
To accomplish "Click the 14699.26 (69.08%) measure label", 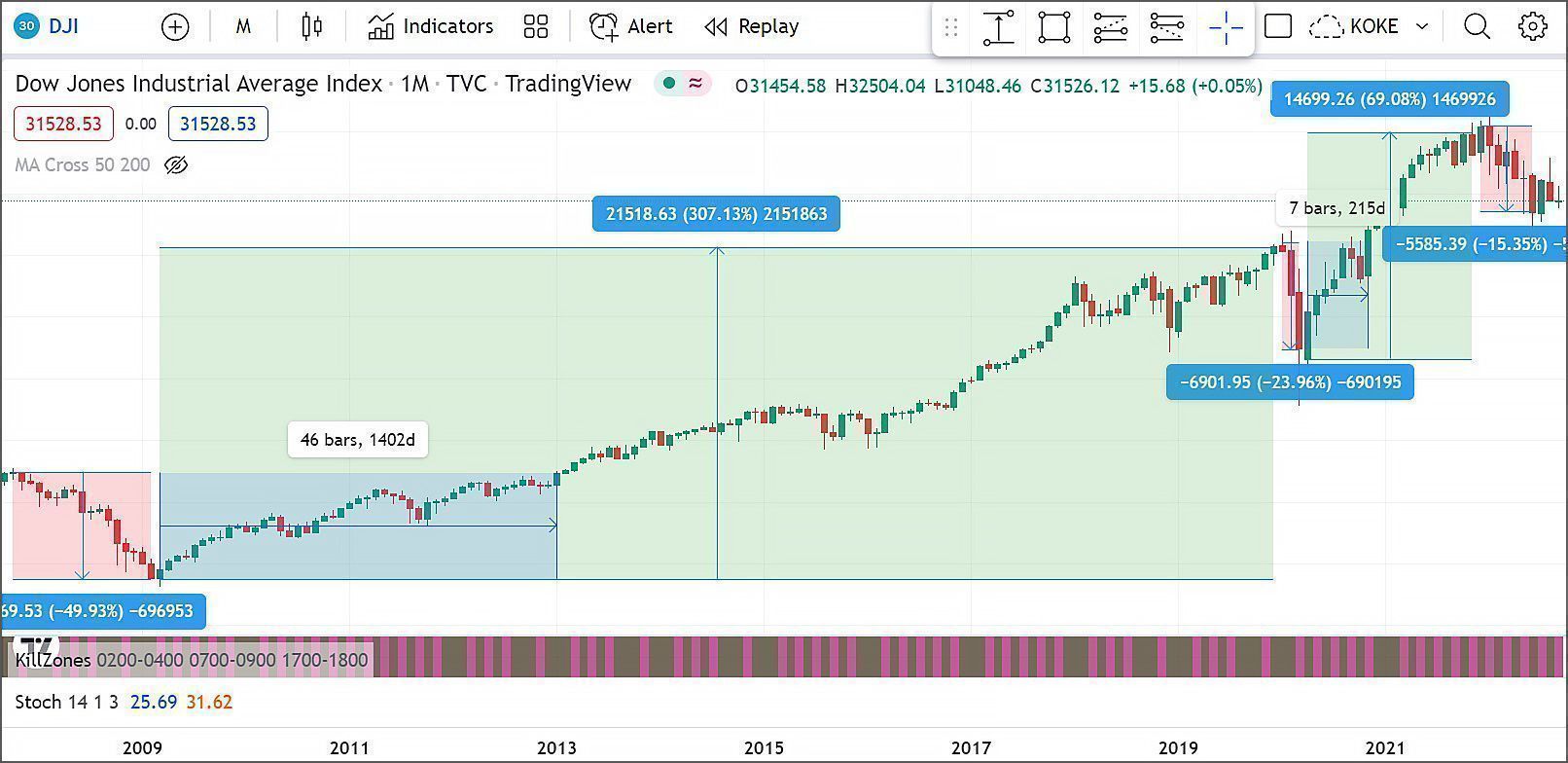I will (1390, 99).
